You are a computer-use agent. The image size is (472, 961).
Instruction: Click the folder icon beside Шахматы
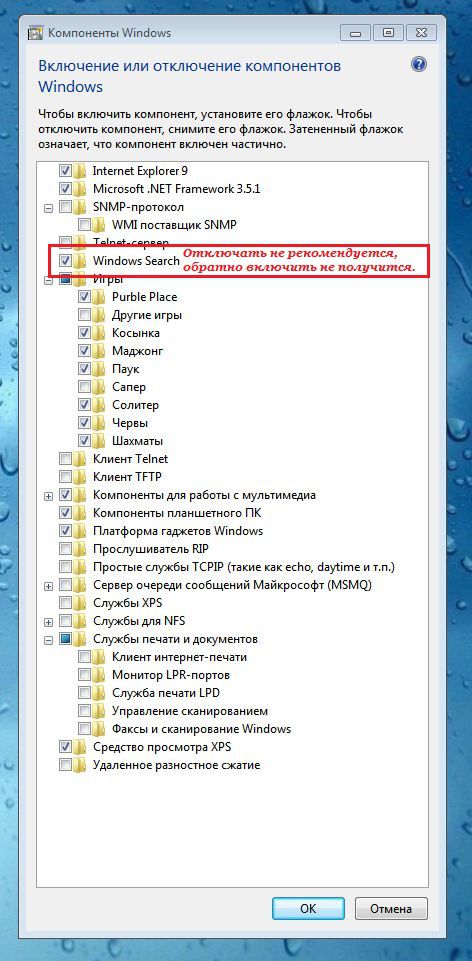(99, 441)
